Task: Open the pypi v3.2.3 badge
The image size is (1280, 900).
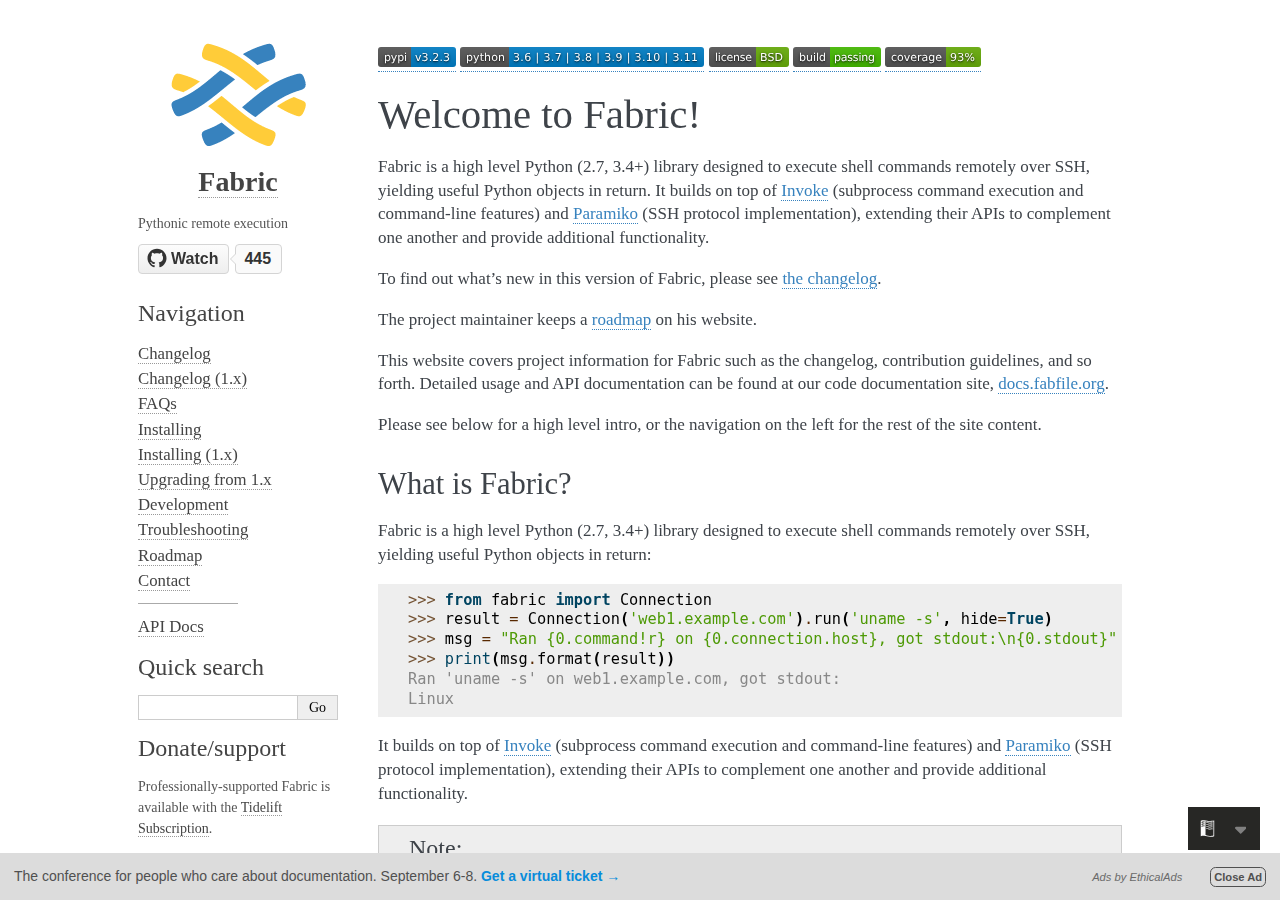Action: 417,57
